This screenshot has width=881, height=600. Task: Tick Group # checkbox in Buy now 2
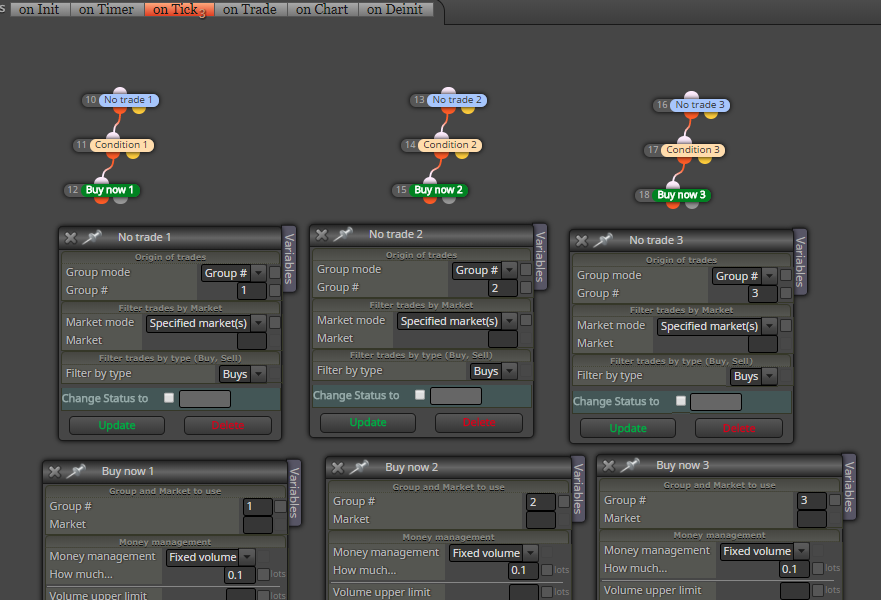point(564,501)
